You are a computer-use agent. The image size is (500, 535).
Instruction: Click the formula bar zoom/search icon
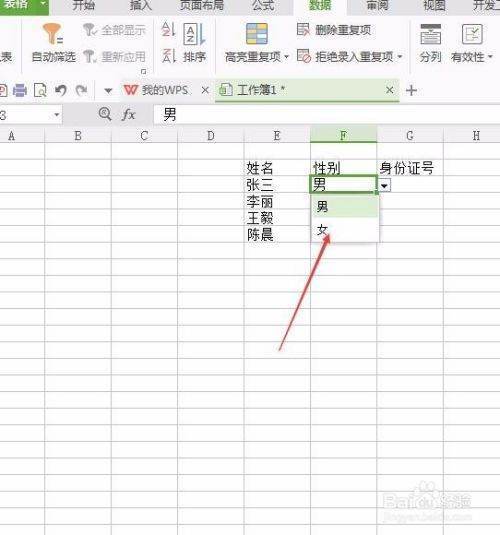pyautogui.click(x=105, y=114)
